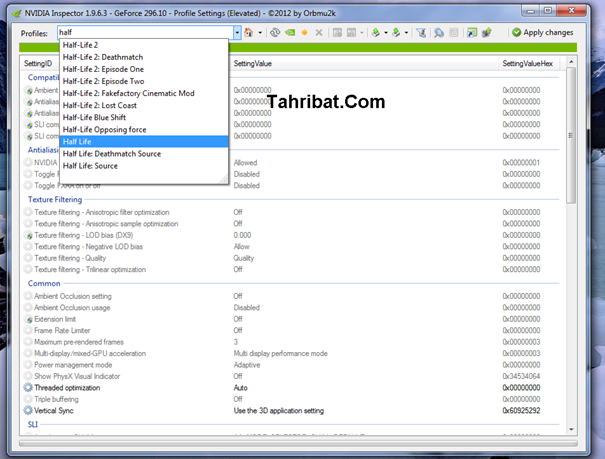Screen dimensions: 605x459
Task: Click the gray X delete profile icon
Action: 319,33
